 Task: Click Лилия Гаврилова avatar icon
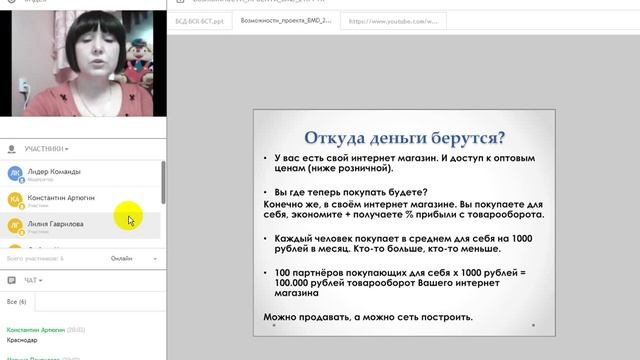point(15,226)
